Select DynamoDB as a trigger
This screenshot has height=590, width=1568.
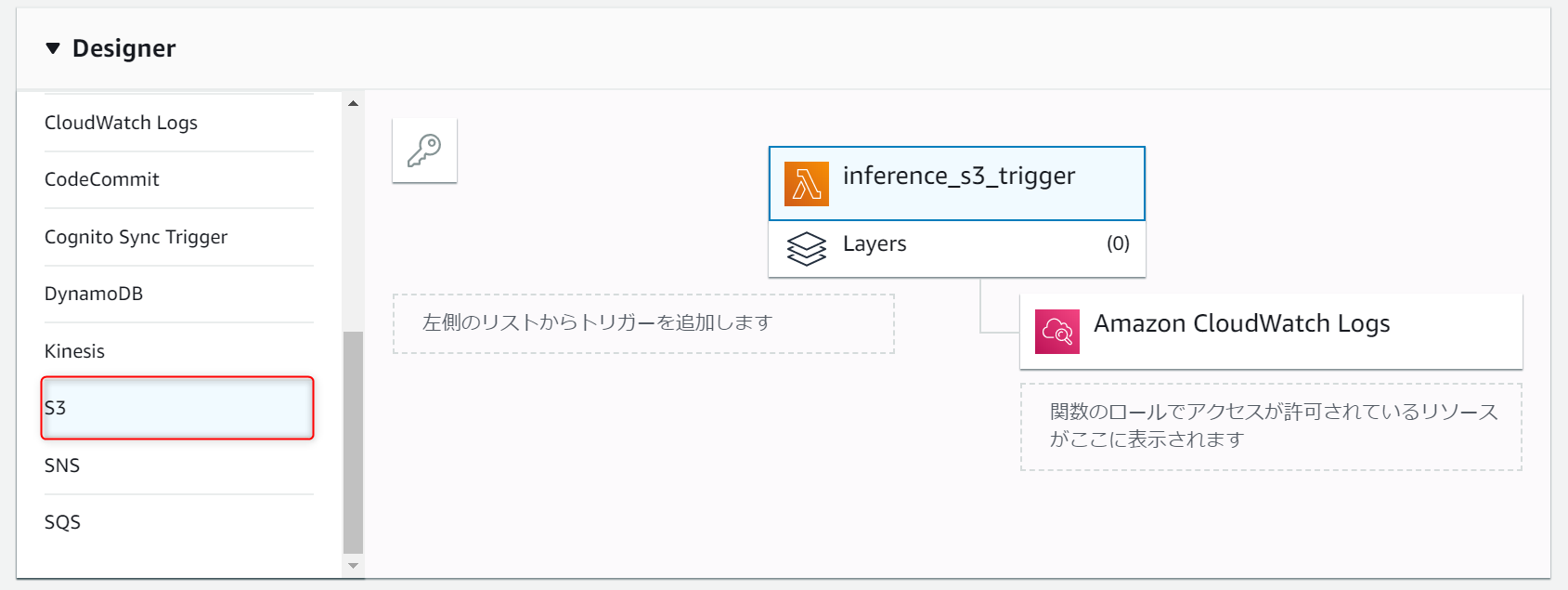coord(94,294)
